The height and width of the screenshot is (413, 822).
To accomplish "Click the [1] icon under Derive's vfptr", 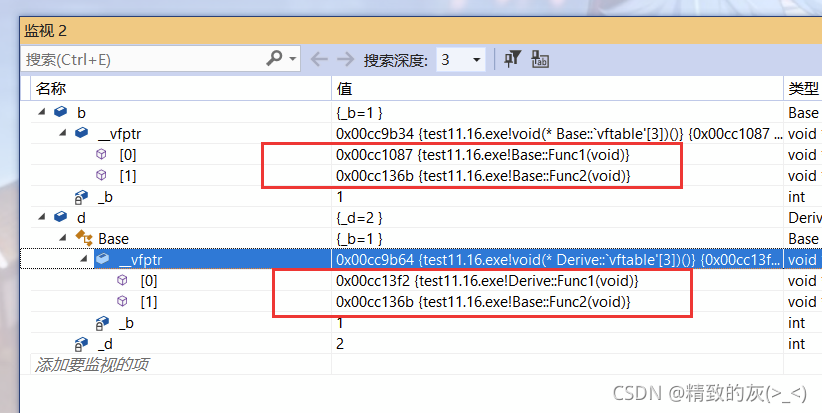I will click(122, 301).
